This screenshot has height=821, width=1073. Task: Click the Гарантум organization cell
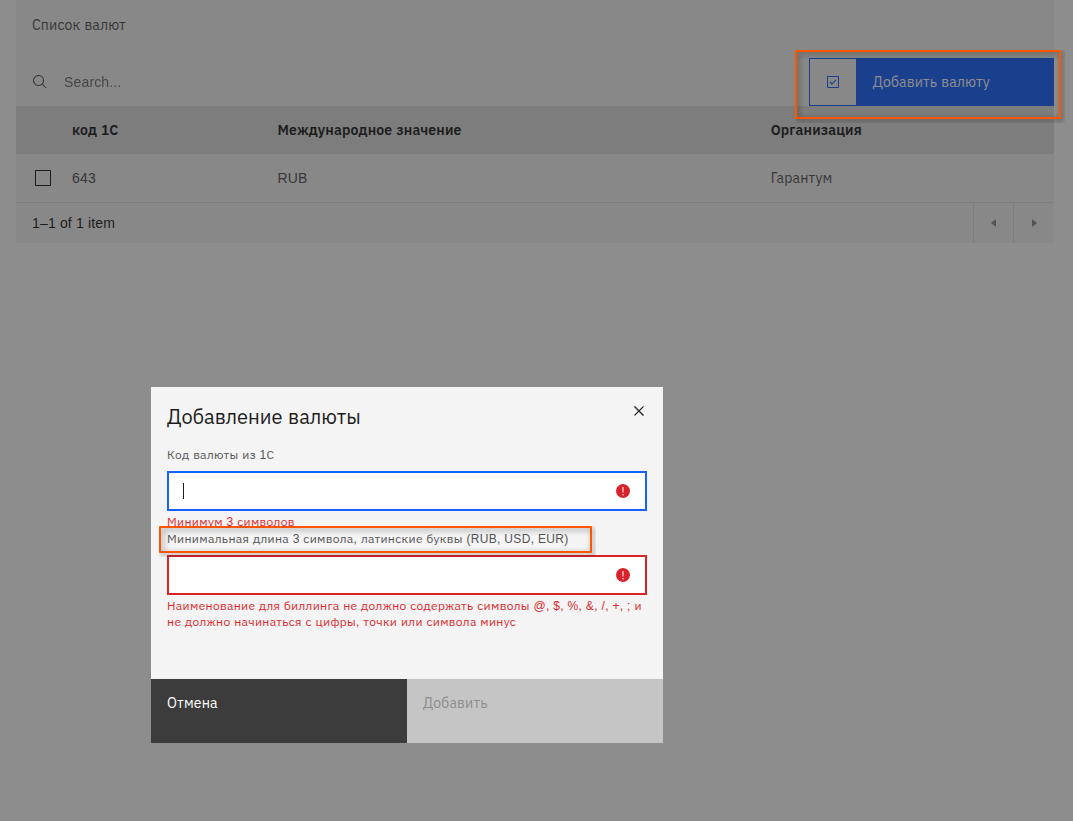point(801,178)
